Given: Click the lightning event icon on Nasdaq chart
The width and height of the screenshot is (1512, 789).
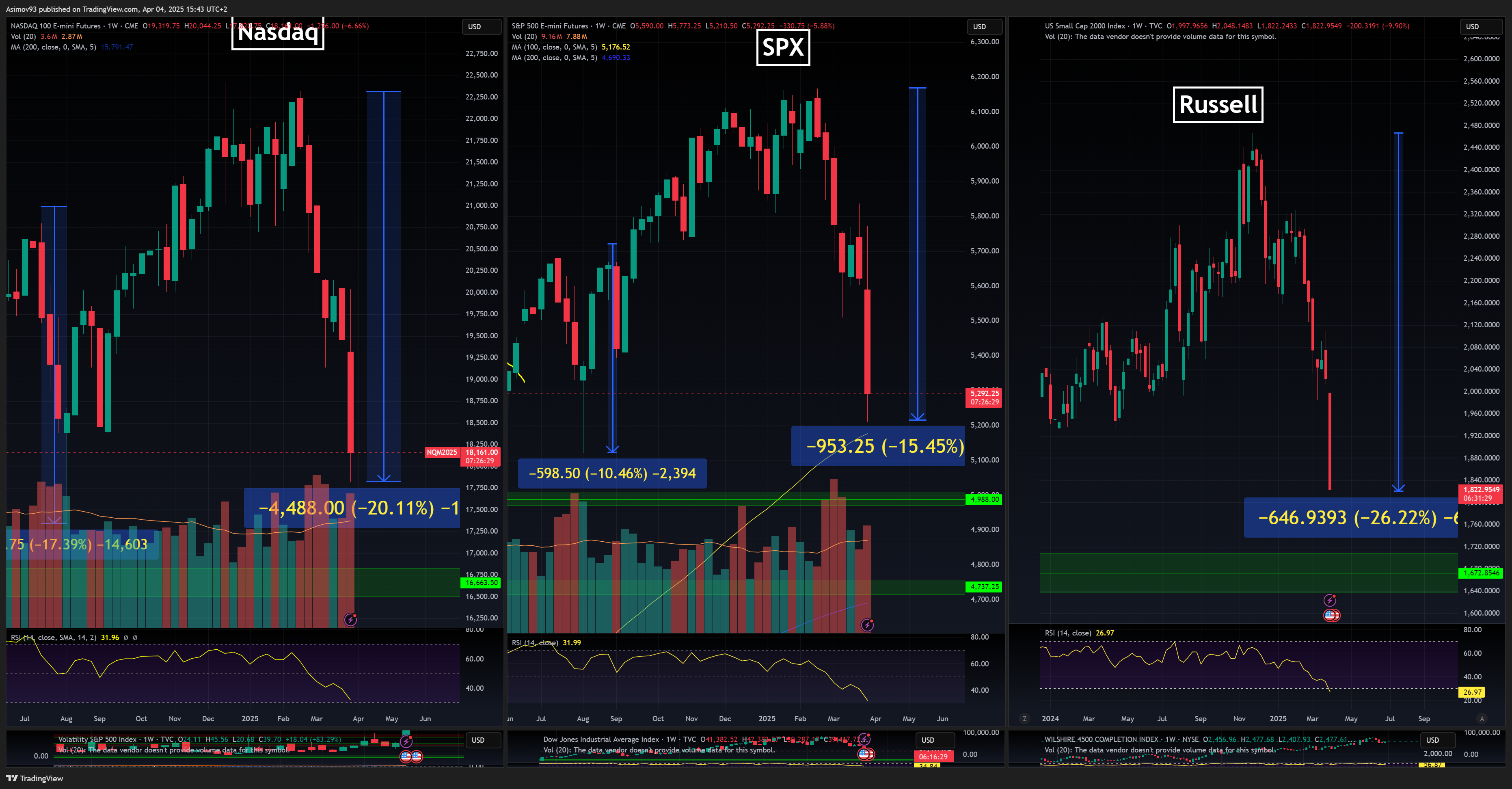Looking at the screenshot, I should 350,619.
